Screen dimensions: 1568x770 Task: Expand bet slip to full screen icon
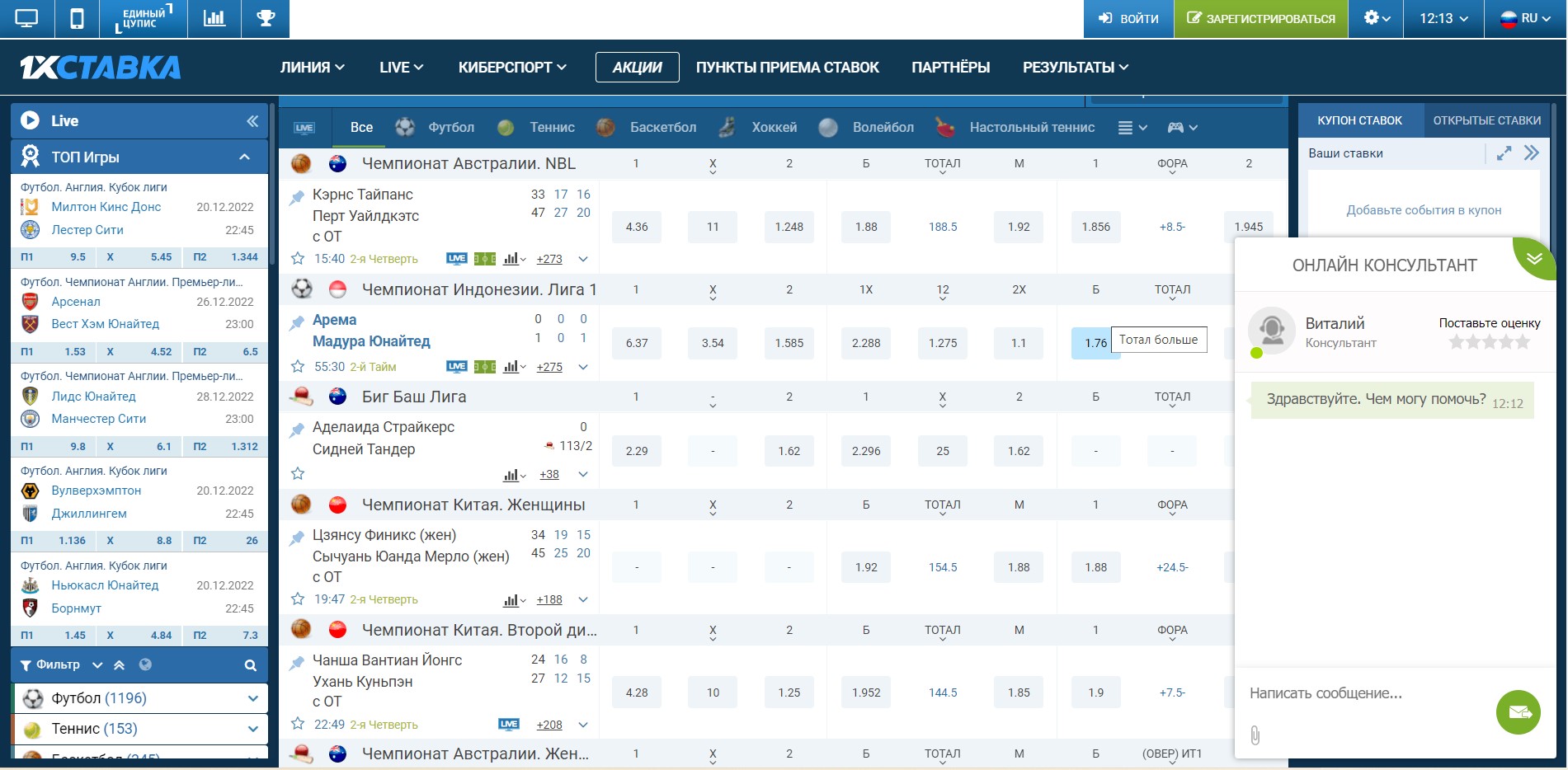coord(1504,153)
